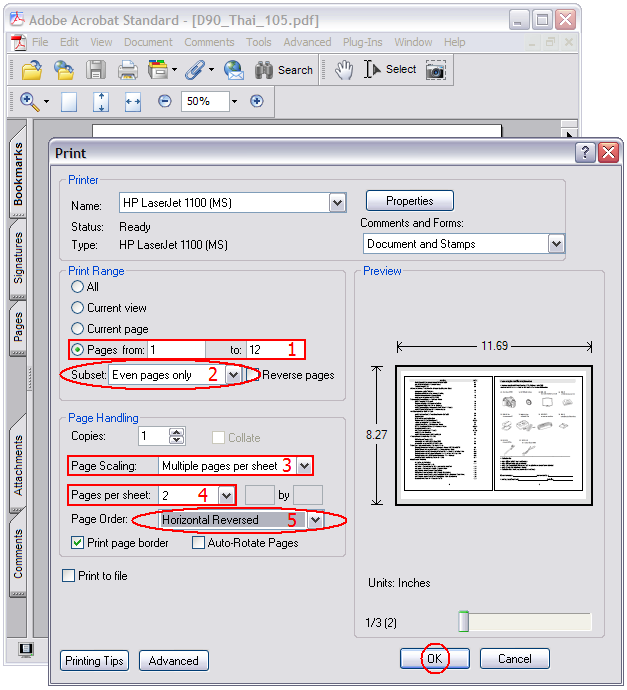627x690 pixels.
Task: Open the File menu
Action: 40,42
